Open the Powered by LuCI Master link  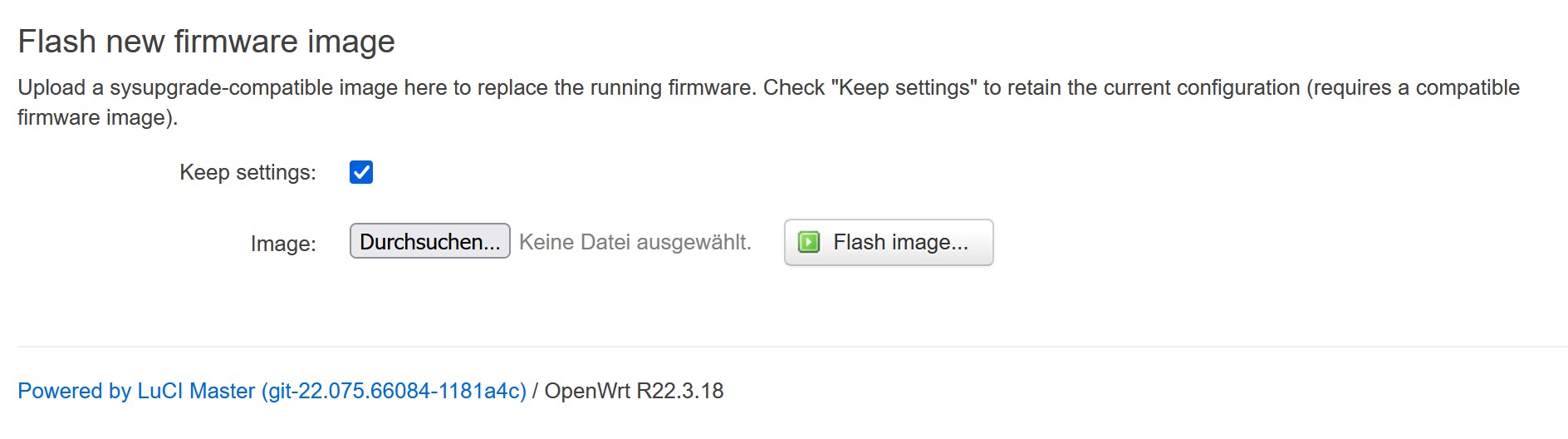pos(272,391)
